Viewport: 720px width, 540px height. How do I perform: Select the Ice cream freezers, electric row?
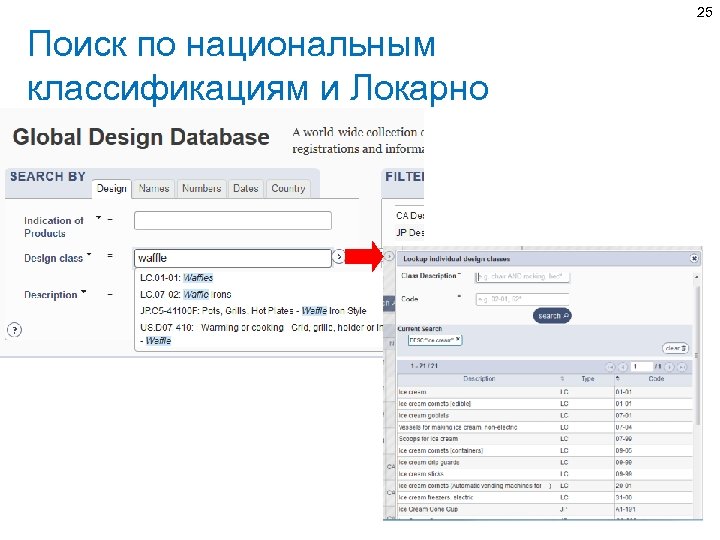click(545, 498)
